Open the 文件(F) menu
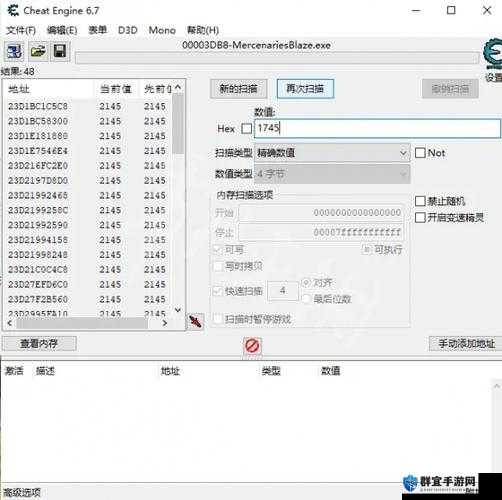The height and width of the screenshot is (500, 502). pos(21,30)
